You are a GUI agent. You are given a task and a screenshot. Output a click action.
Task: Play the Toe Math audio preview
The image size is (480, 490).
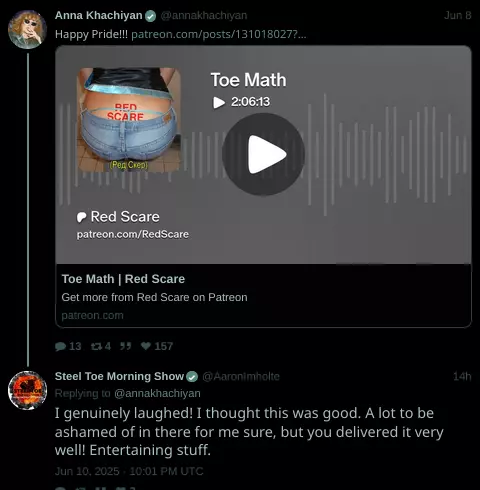263,154
